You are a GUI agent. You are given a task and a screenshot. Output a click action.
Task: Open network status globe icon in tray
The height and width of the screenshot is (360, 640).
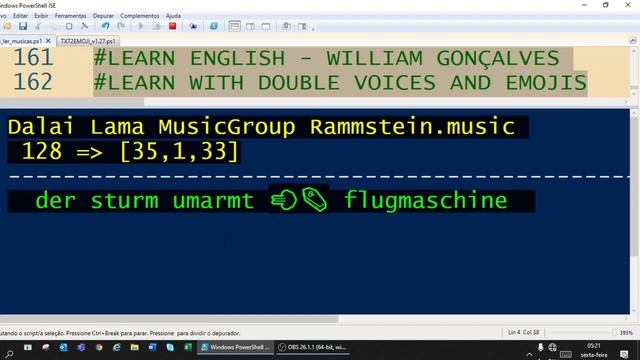click(x=553, y=347)
